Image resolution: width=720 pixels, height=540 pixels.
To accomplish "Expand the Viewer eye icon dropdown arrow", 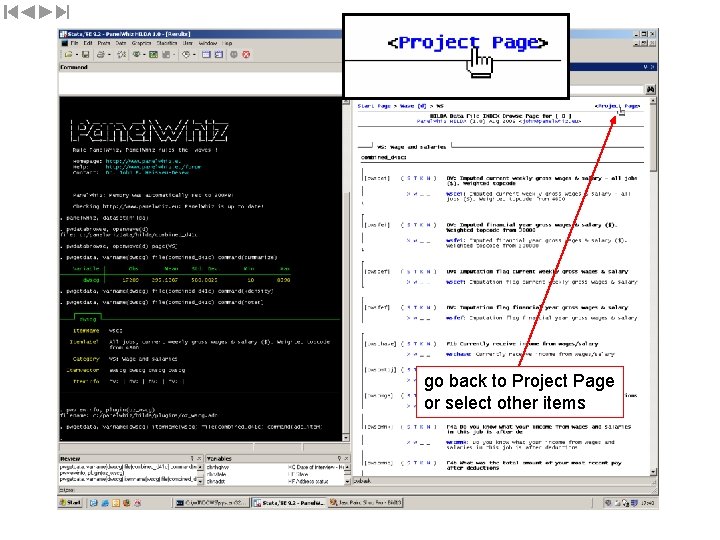I will coord(144,55).
